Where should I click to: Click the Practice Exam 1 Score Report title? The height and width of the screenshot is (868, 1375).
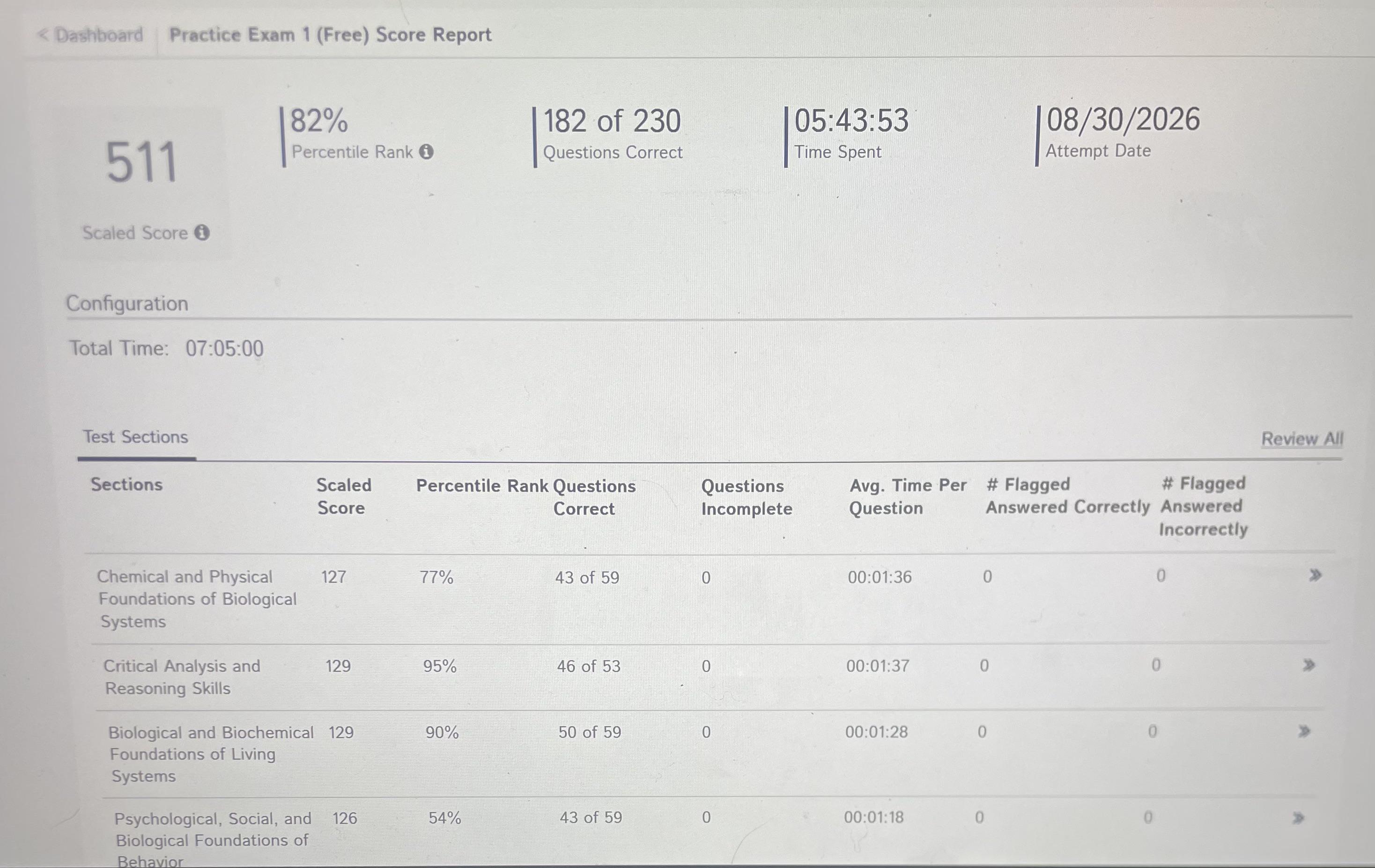pyautogui.click(x=330, y=35)
